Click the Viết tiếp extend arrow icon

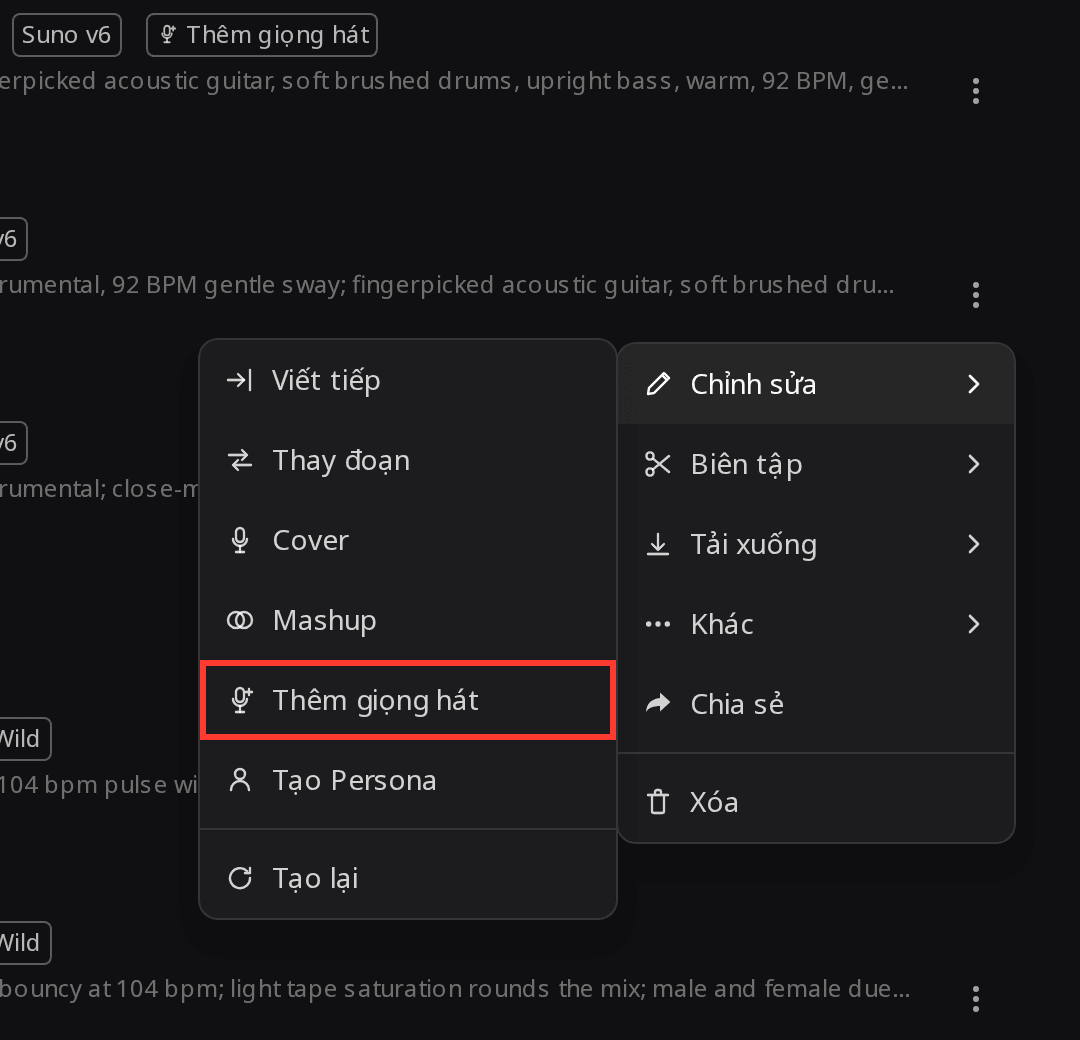[240, 380]
